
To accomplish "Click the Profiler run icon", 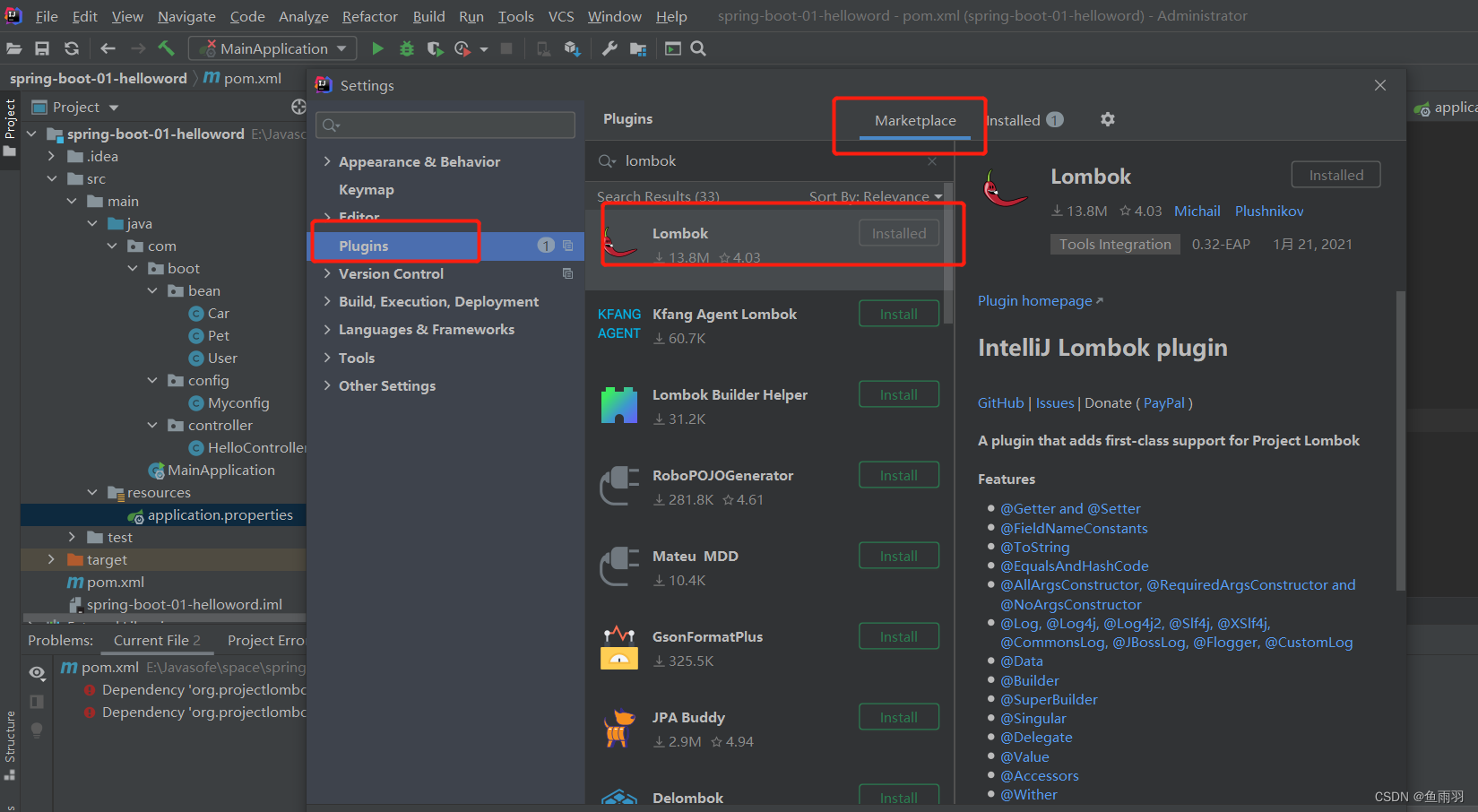I will pos(463,48).
